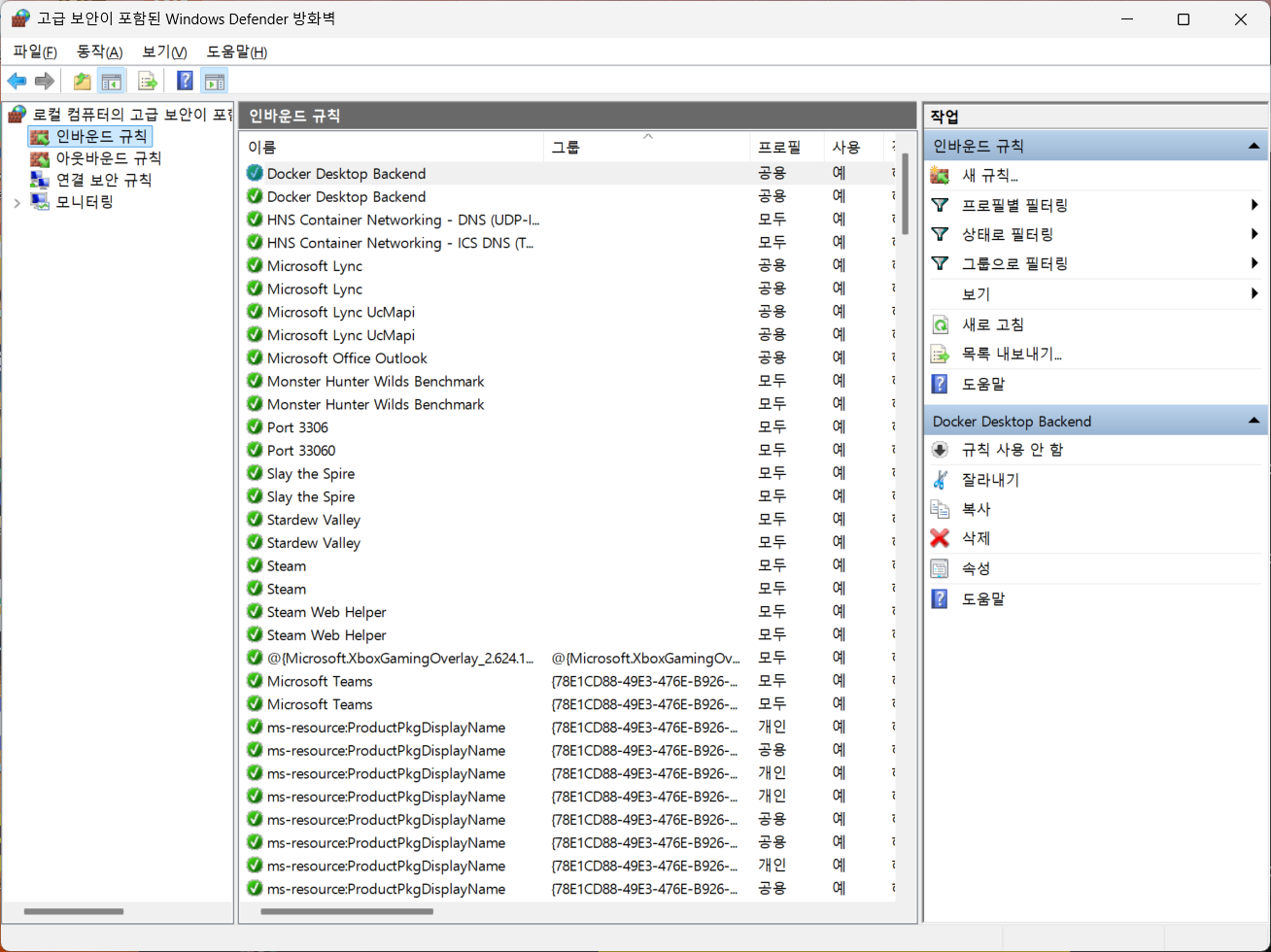
Task: Collapse the 인바운드 규칙 actions section
Action: pyautogui.click(x=1254, y=146)
